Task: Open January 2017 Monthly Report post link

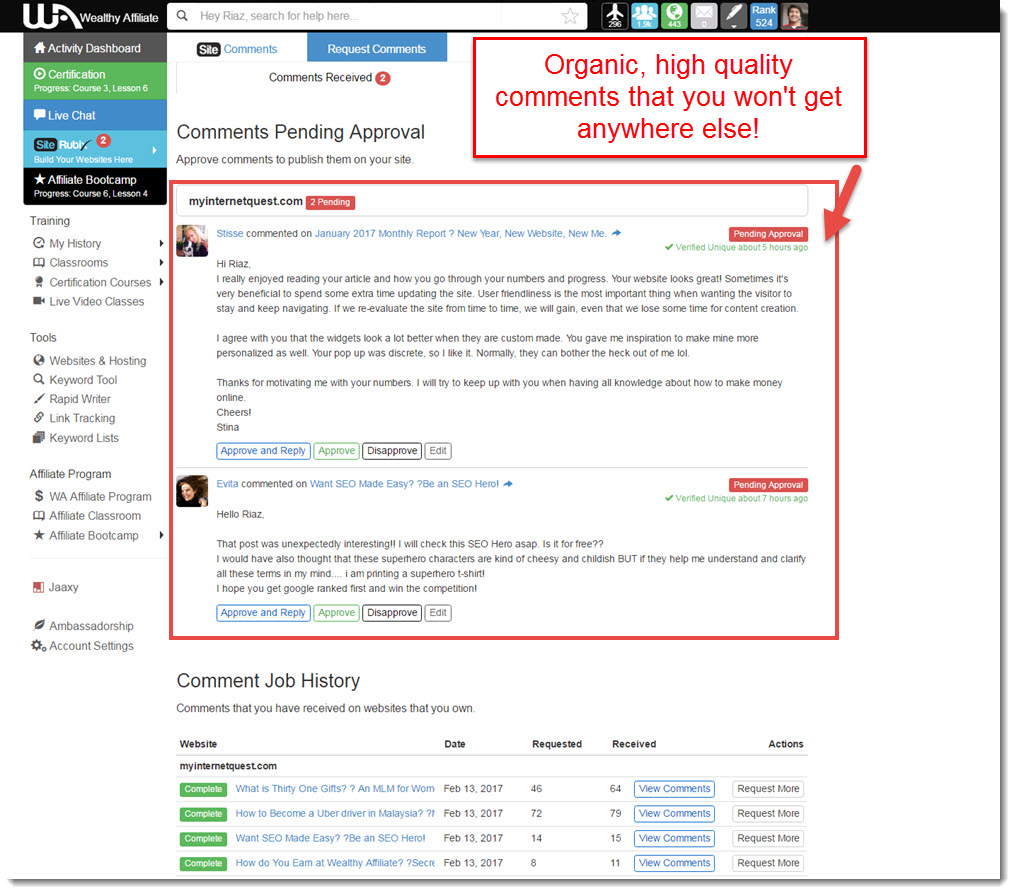Action: [x=461, y=233]
